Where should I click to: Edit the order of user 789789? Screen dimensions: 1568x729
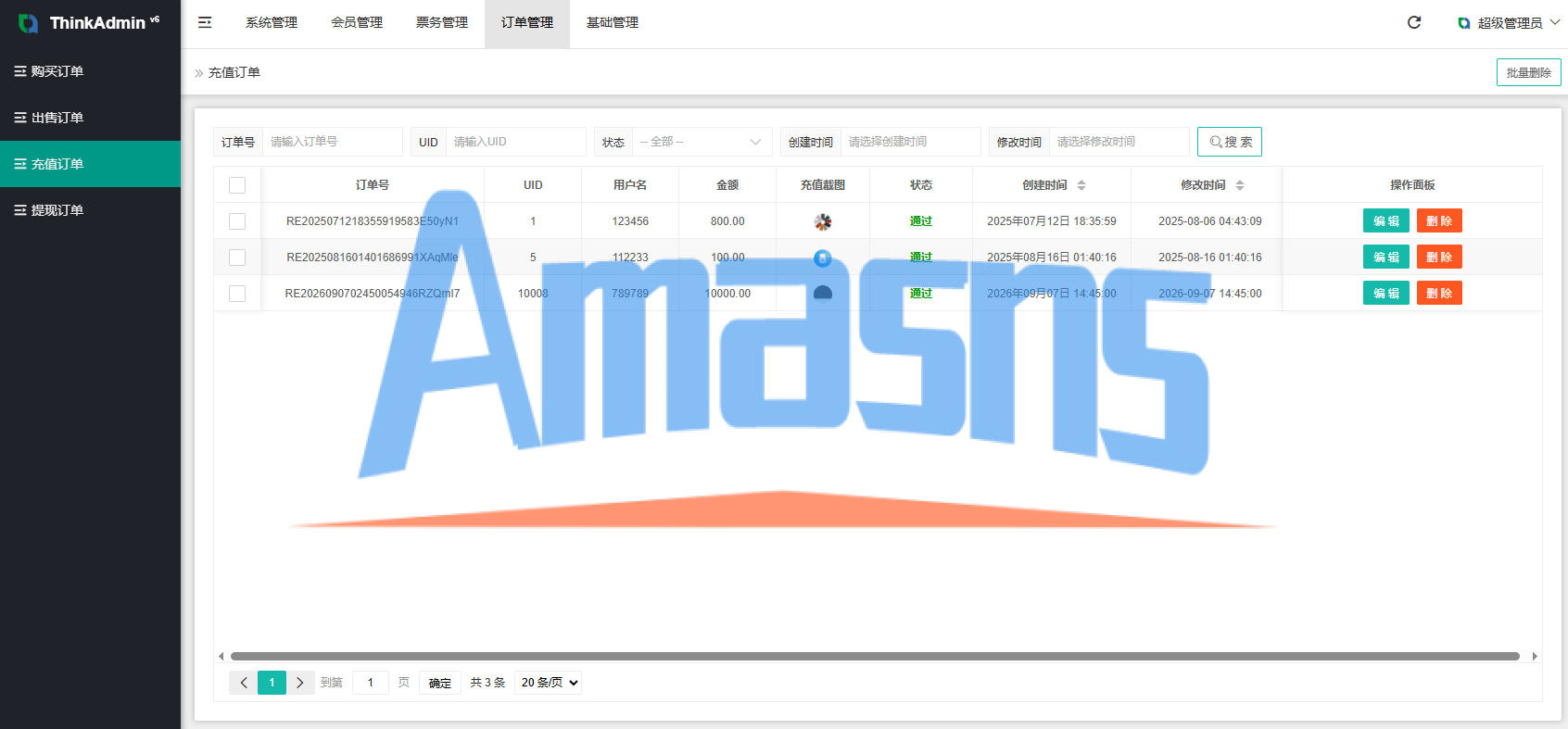1386,294
